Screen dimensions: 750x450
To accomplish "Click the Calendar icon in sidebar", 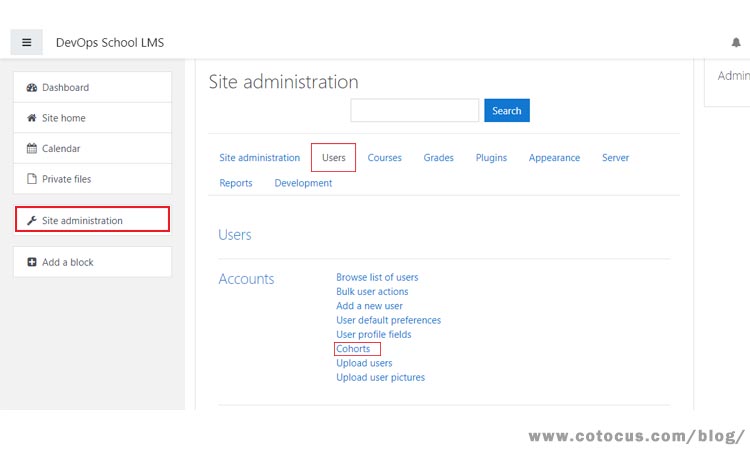I will 32,148.
